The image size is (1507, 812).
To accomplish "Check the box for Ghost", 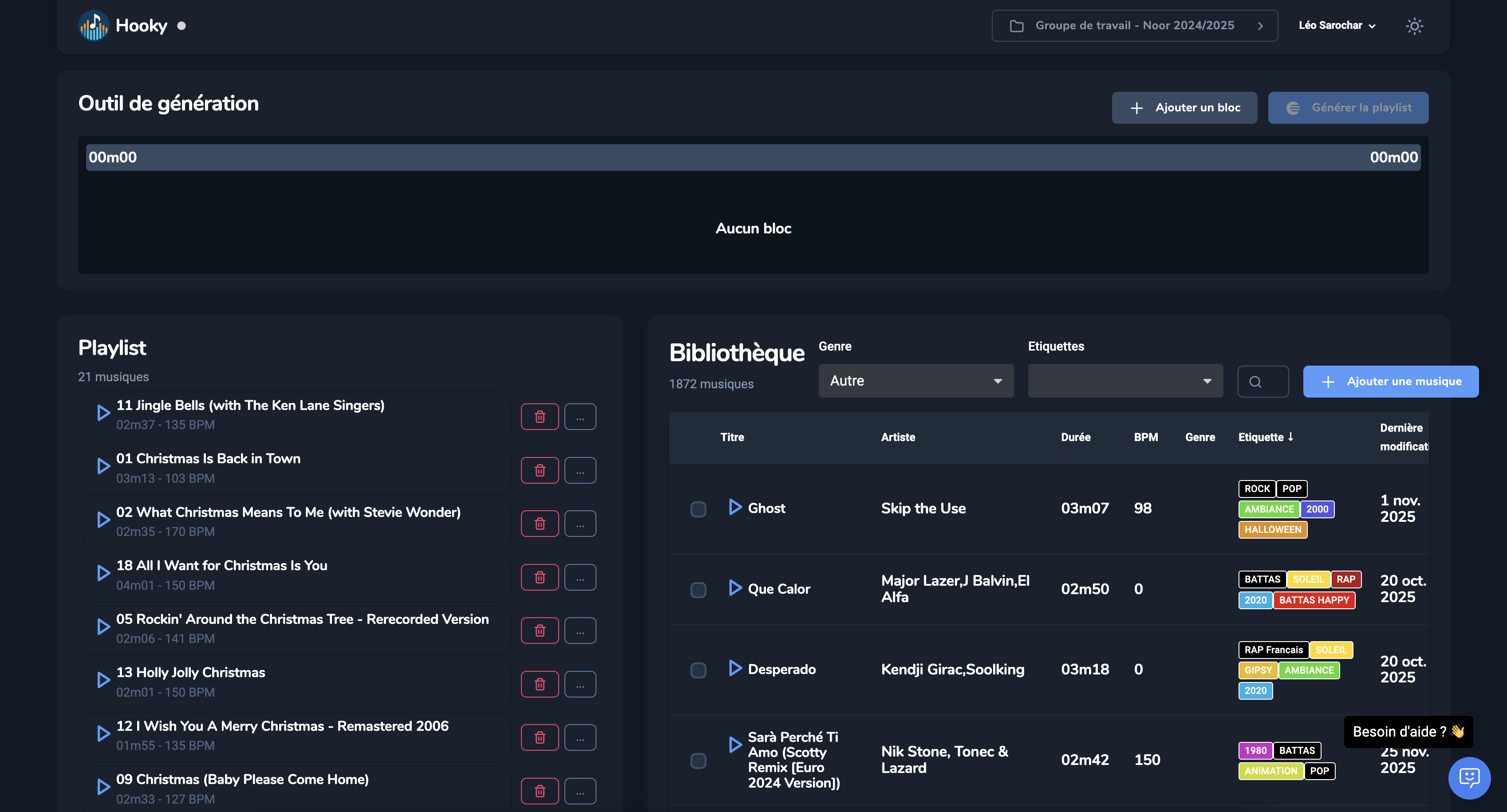I will tap(698, 509).
